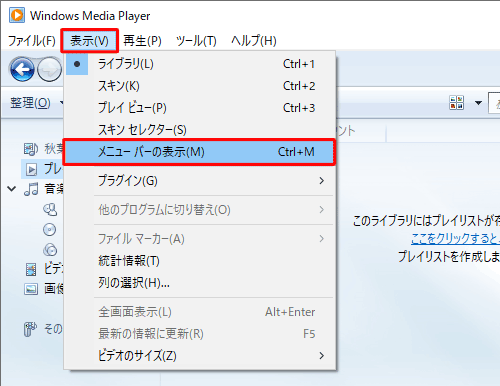
Task: Open スキン セレクター(S)
Action: [x=199, y=130]
